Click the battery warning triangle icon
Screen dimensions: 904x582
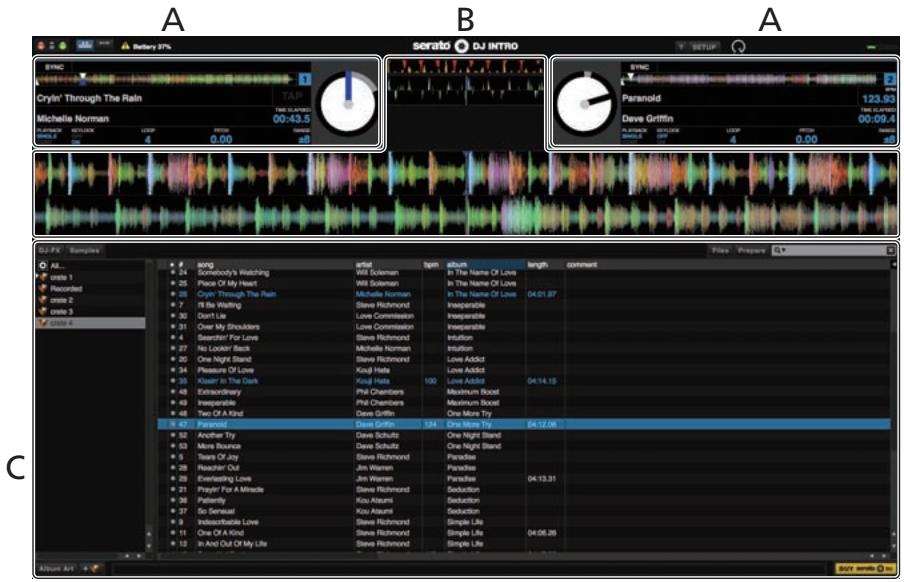125,46
